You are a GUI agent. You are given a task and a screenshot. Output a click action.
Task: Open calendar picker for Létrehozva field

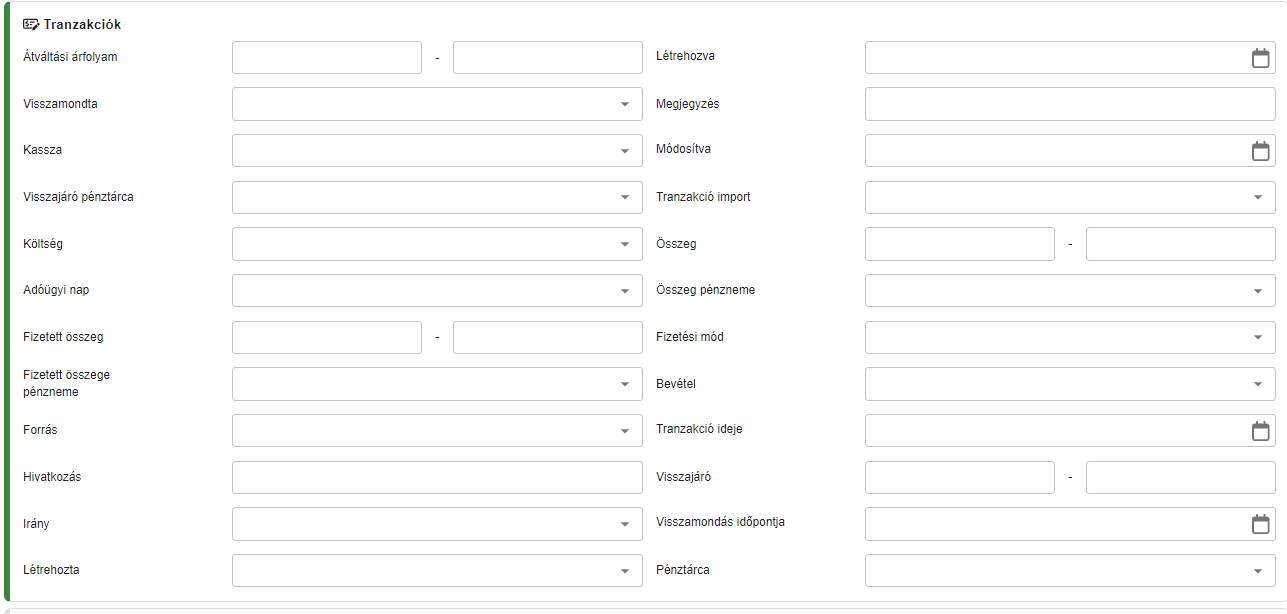[x=1260, y=58]
